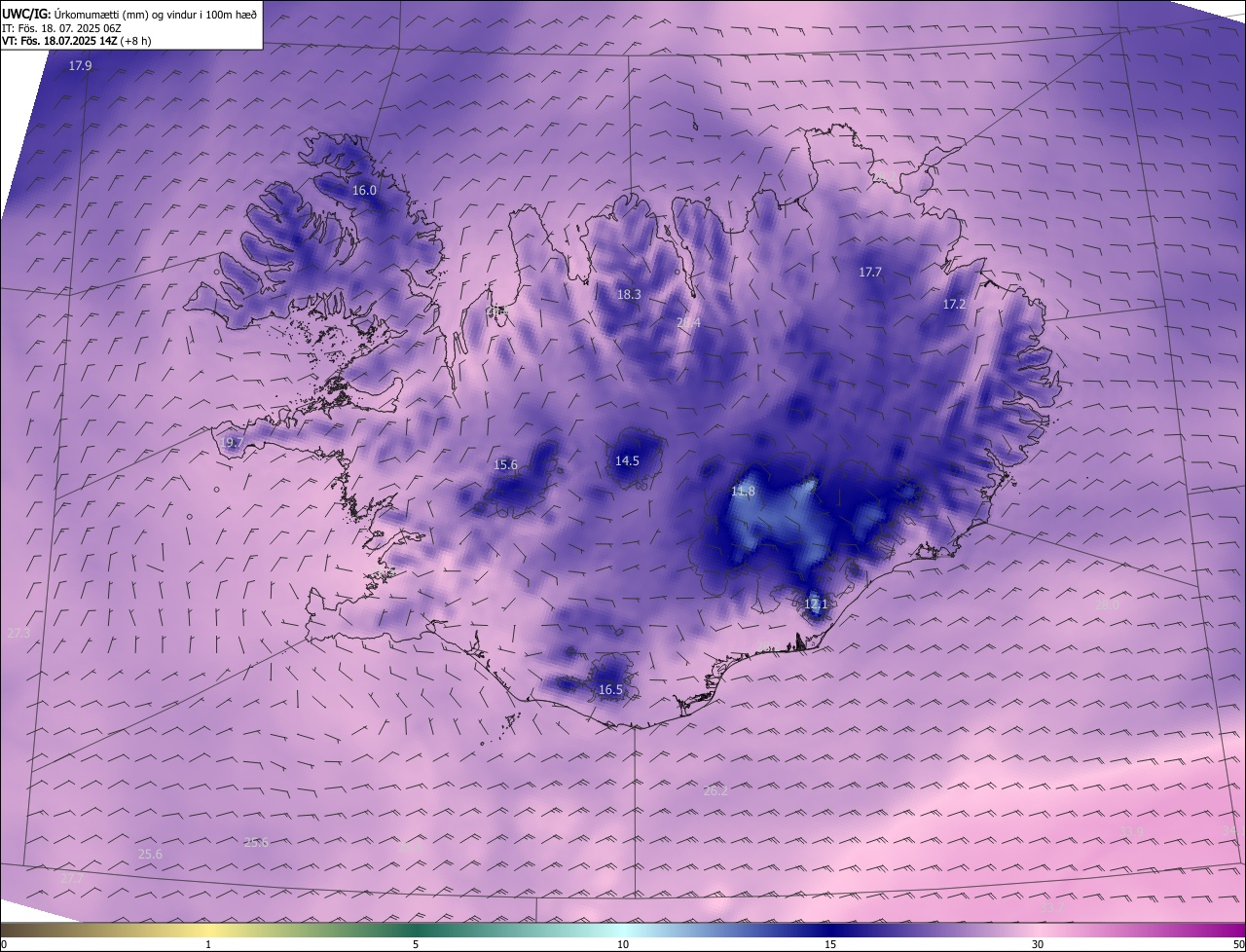Viewport: 1246px width, 952px height.
Task: Click the valid time line 'VT: Fös. 18.07.2025 14Z (+8 h)'
Action: click(x=76, y=41)
